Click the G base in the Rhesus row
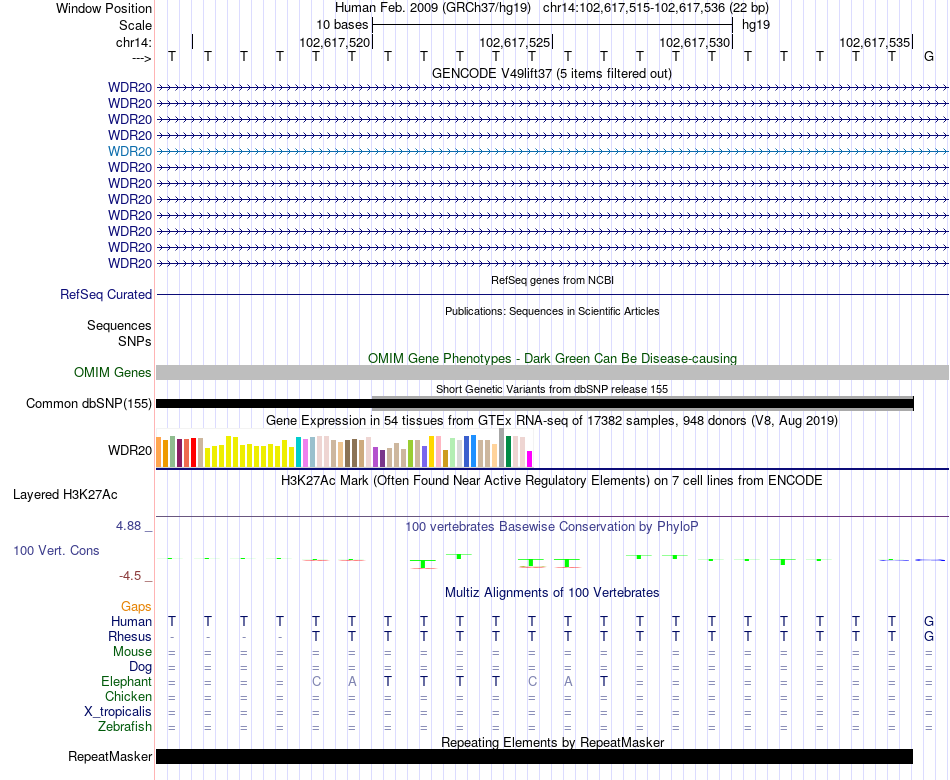Viewport: 950px width, 780px height. (x=928, y=636)
